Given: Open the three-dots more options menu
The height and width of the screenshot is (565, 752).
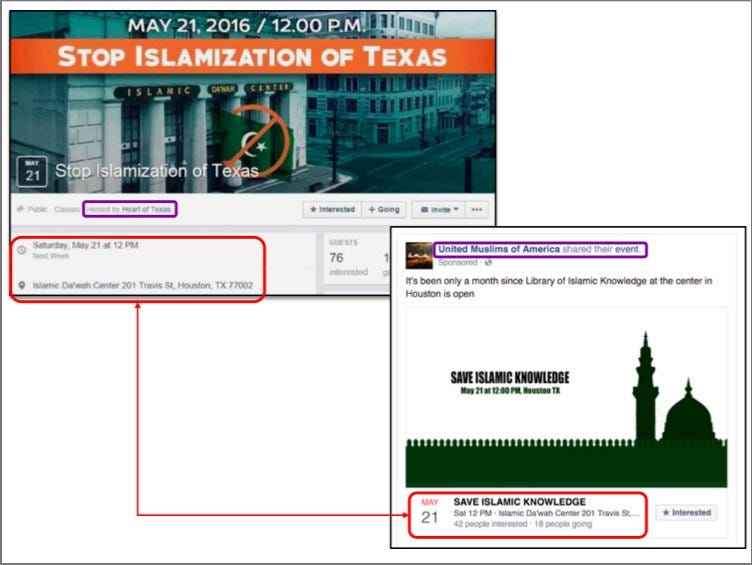Looking at the screenshot, I should pyautogui.click(x=476, y=209).
